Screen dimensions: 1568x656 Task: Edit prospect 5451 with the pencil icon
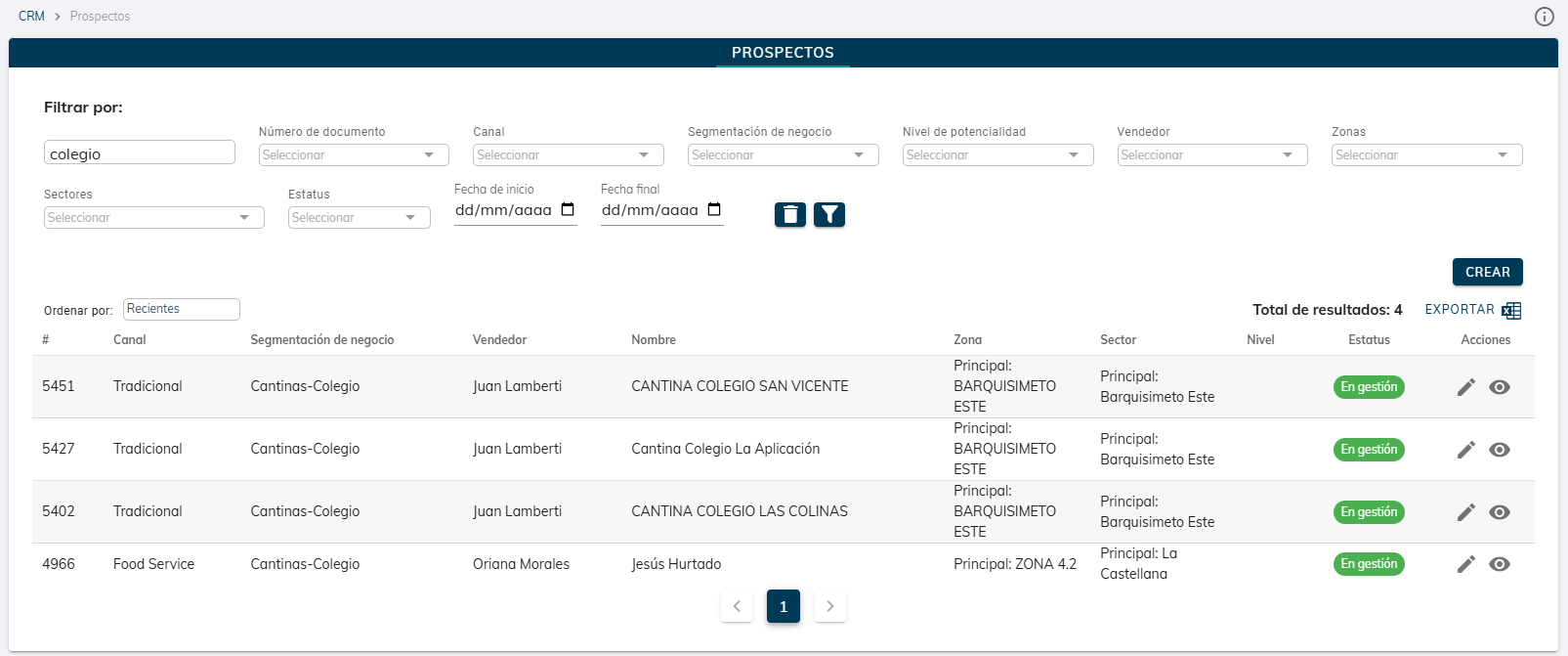click(1465, 387)
